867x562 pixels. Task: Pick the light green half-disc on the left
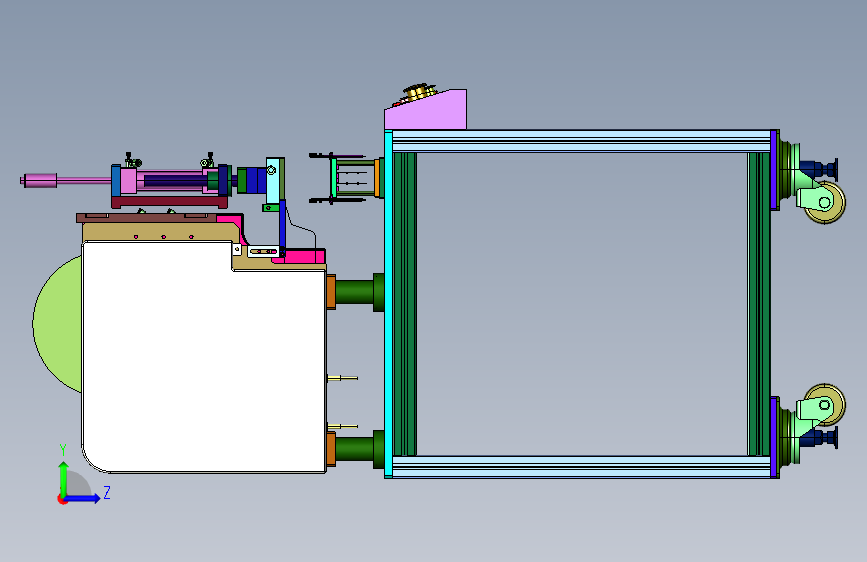[x=58, y=324]
